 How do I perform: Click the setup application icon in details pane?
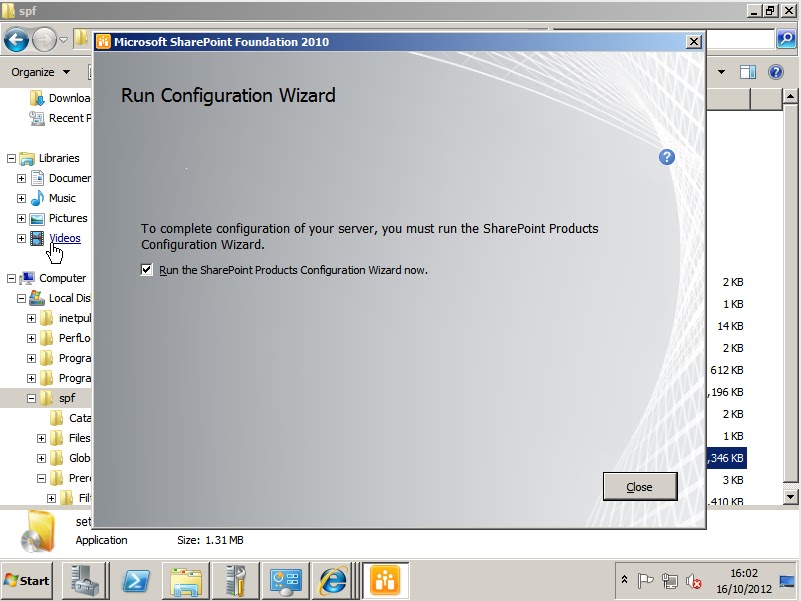click(39, 532)
